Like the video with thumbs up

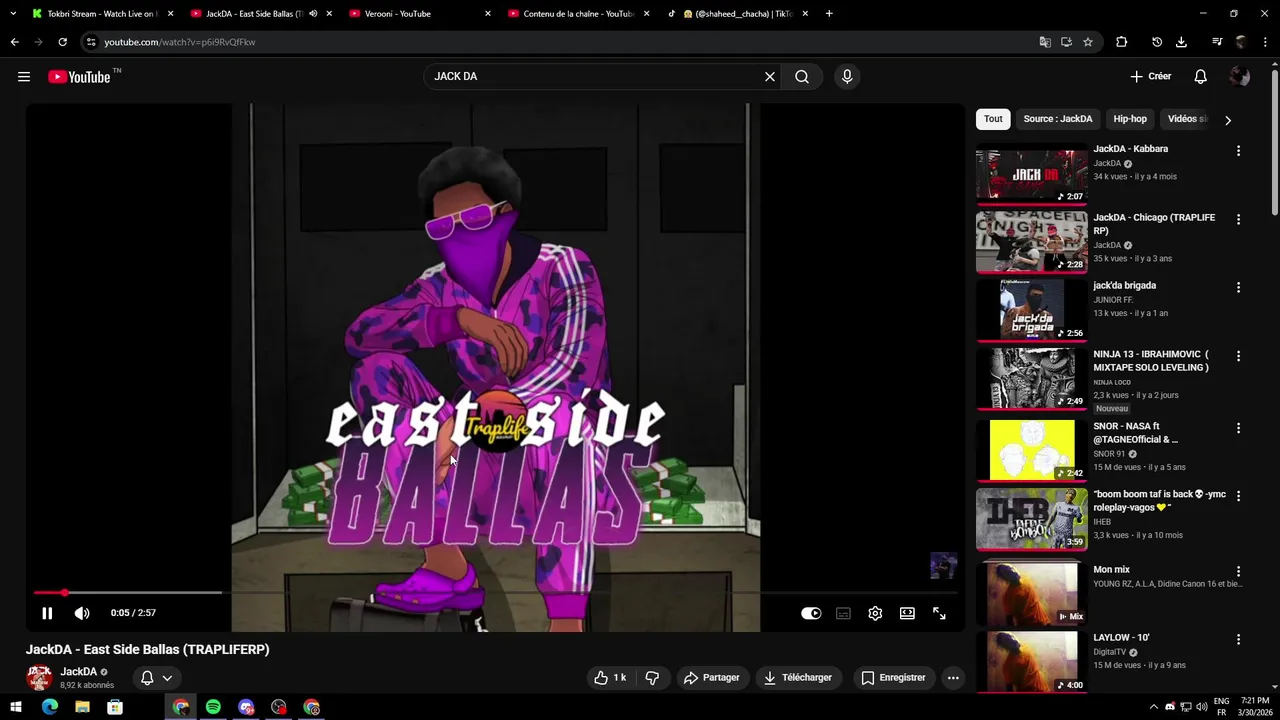click(610, 678)
